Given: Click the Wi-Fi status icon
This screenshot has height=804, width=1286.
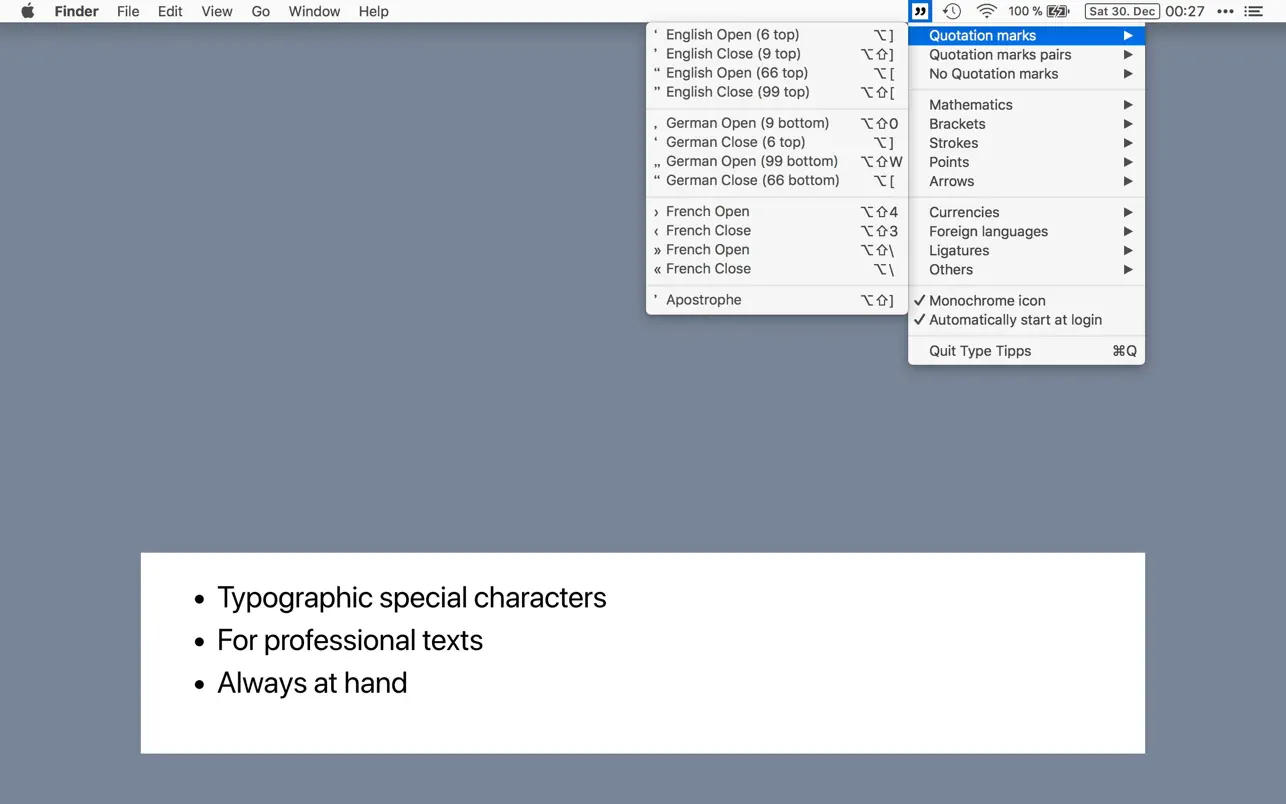Looking at the screenshot, I should (986, 11).
